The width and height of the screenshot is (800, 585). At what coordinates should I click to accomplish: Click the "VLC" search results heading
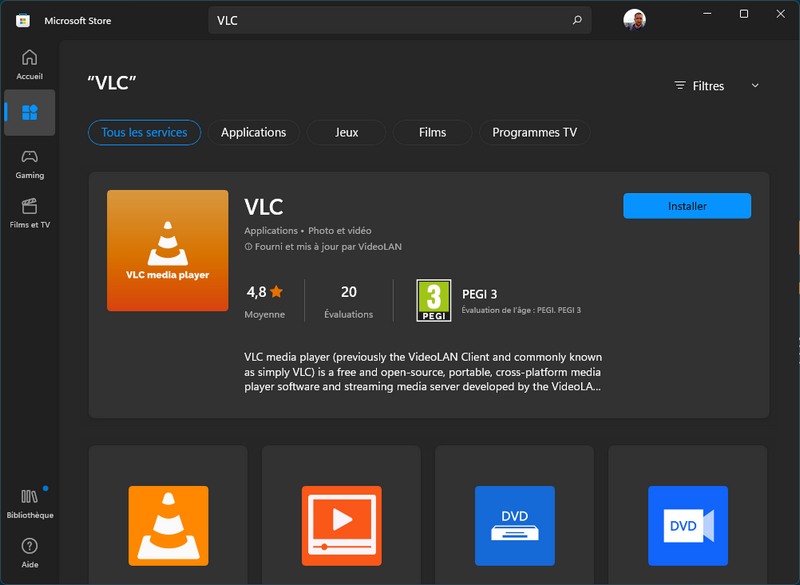coord(112,83)
